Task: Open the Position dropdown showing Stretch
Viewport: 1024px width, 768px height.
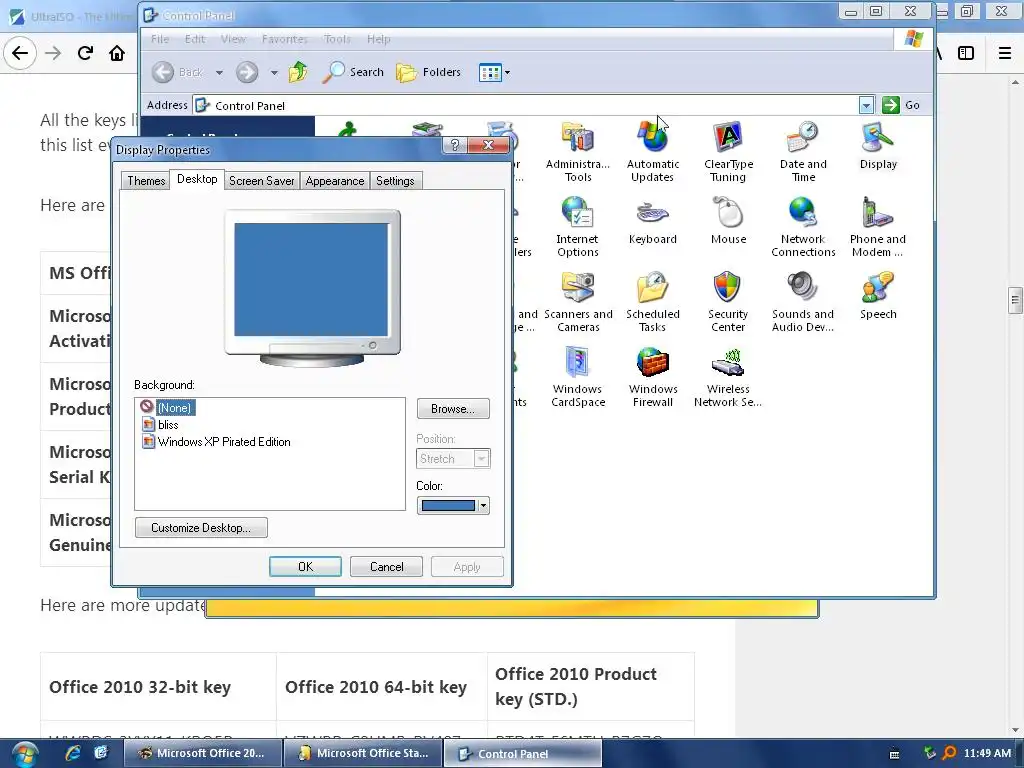Action: click(453, 458)
